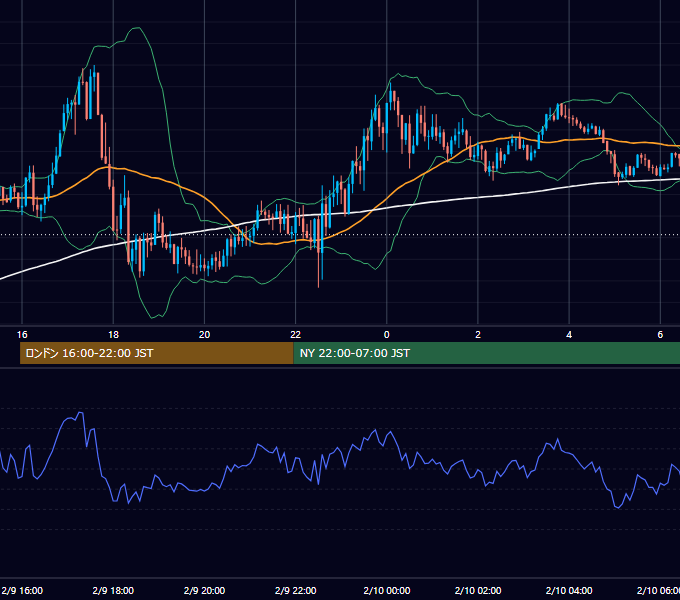Click the 2/9 22:00 time label
Viewport: 680px width, 600px height.
[295, 590]
